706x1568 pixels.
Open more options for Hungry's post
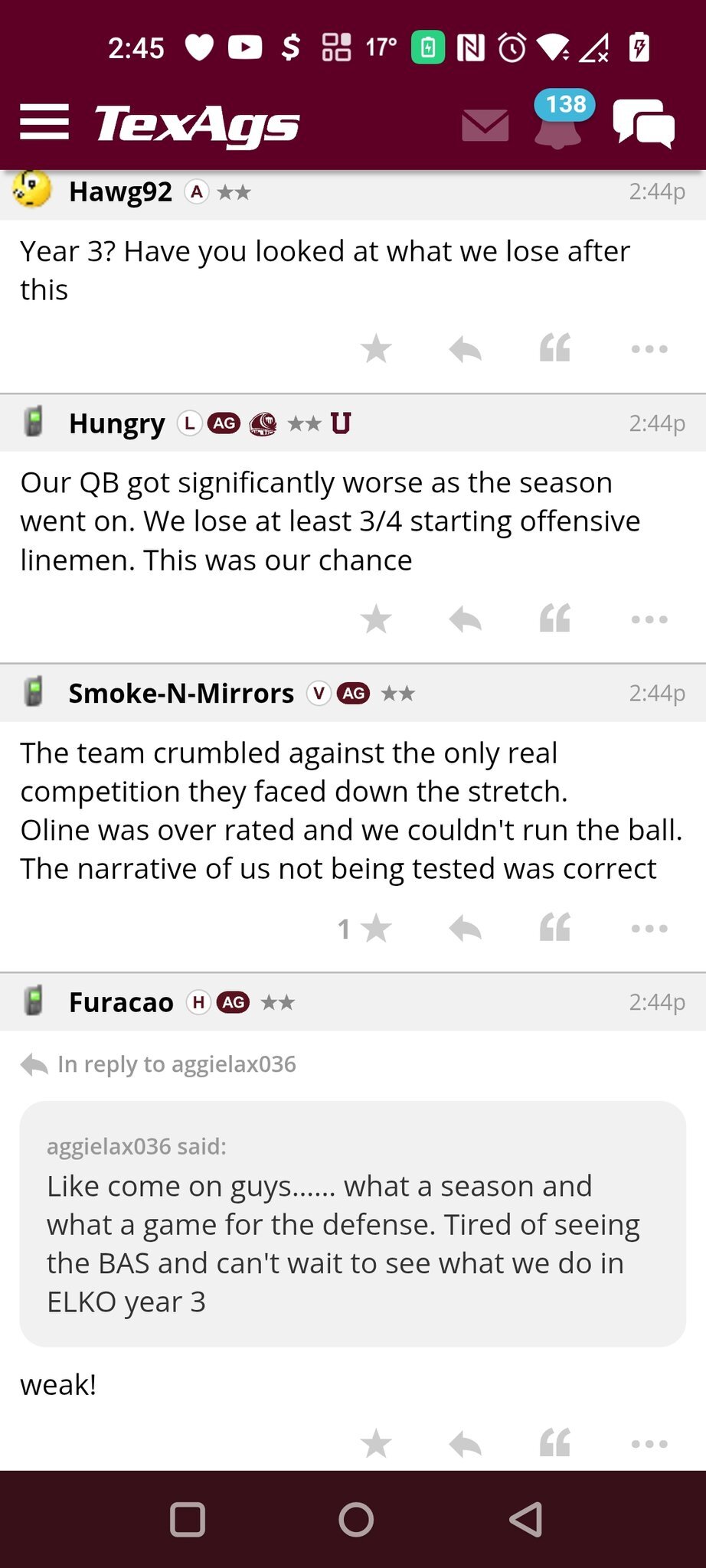[649, 619]
